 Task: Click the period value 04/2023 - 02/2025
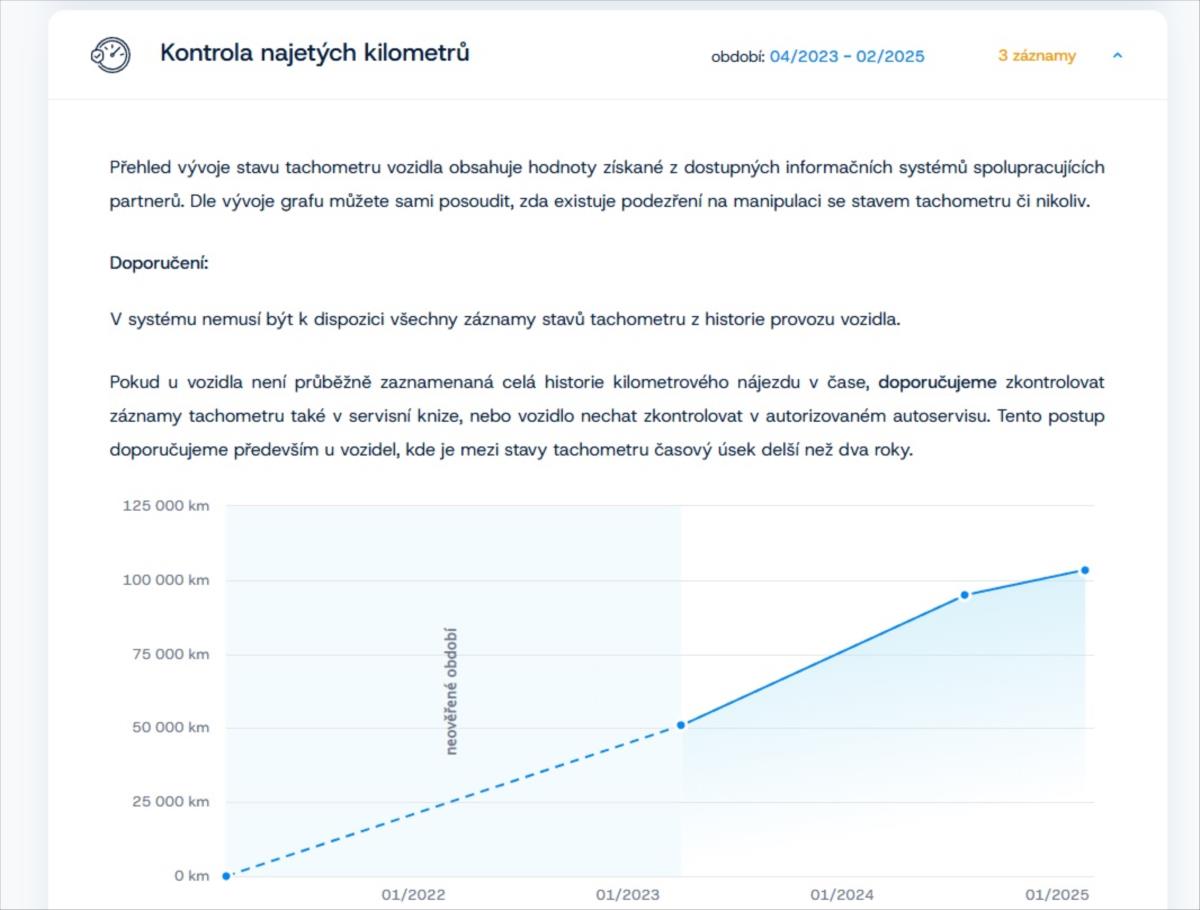tap(847, 56)
